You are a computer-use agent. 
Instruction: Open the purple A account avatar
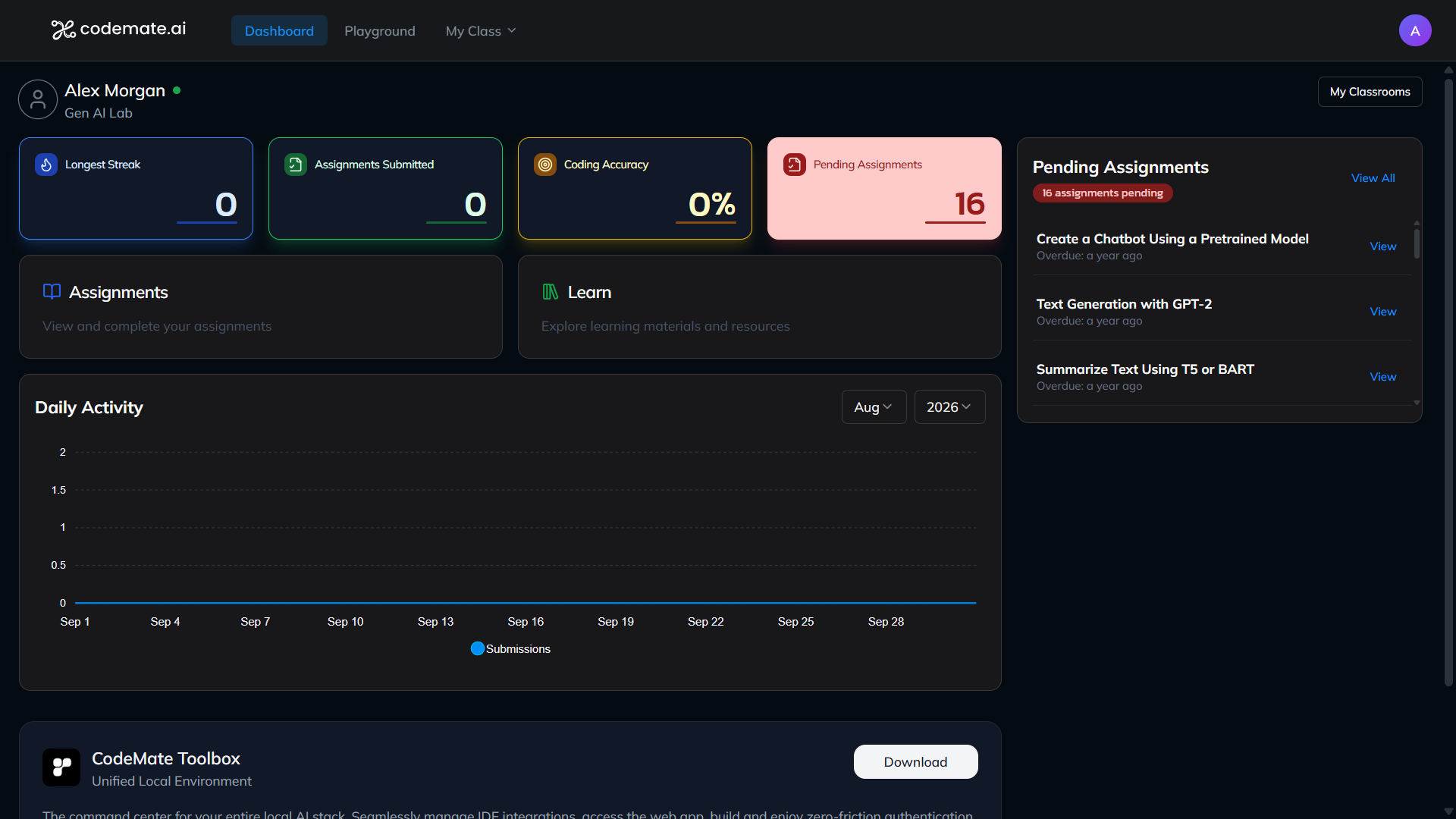pyautogui.click(x=1414, y=30)
